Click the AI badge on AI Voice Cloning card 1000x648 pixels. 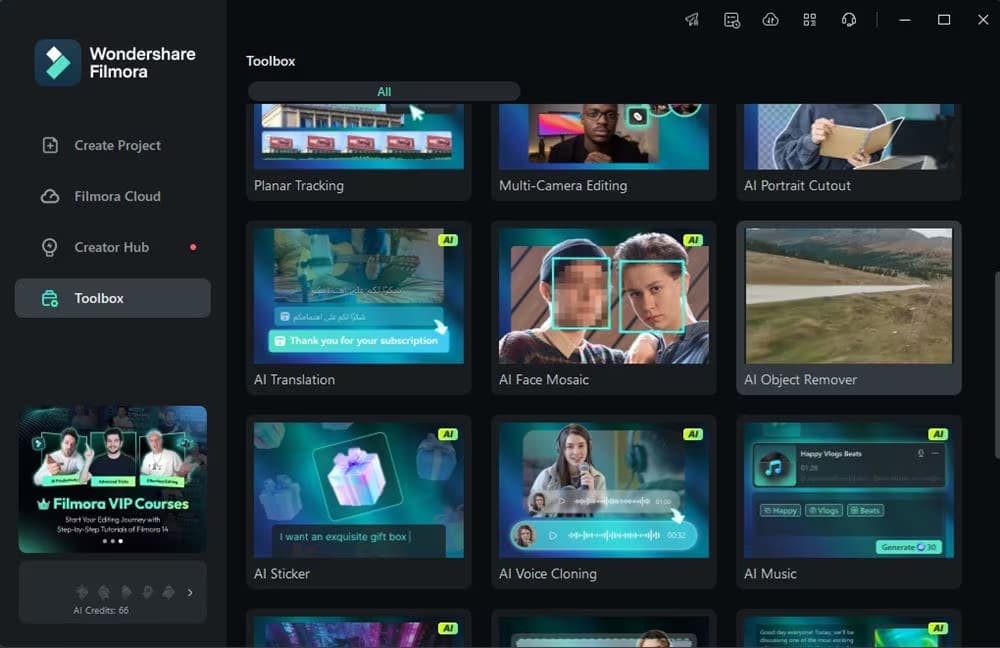(x=693, y=434)
